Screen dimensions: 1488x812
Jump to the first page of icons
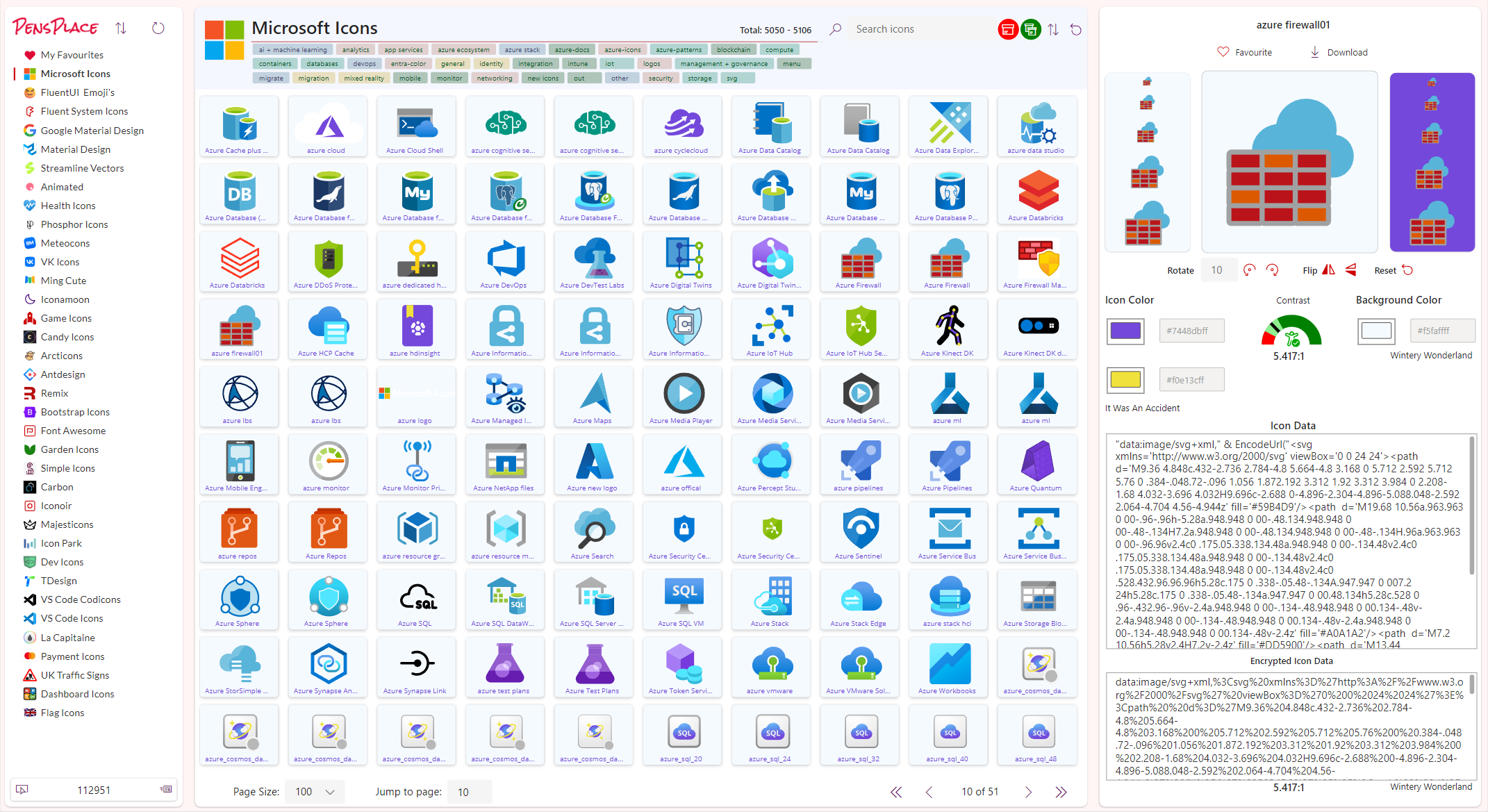pyautogui.click(x=896, y=792)
